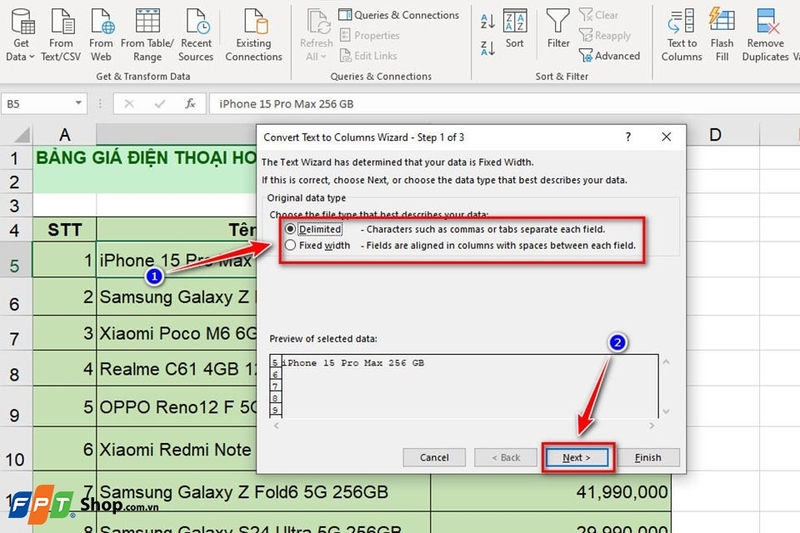Viewport: 800px width, 533px height.
Task: Click the preview data text
Action: coord(354,363)
